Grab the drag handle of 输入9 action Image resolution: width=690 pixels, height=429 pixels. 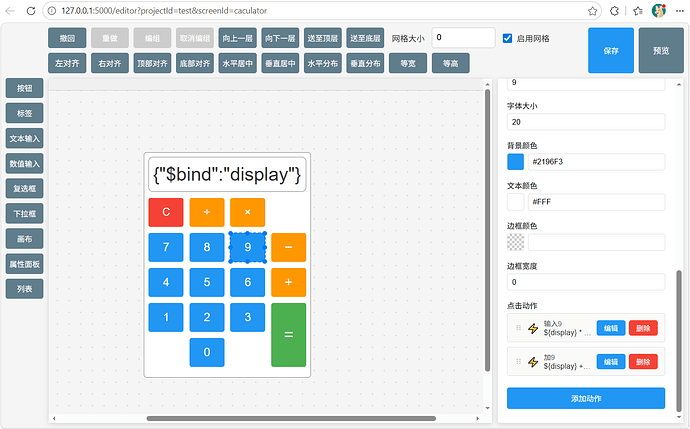(518, 328)
